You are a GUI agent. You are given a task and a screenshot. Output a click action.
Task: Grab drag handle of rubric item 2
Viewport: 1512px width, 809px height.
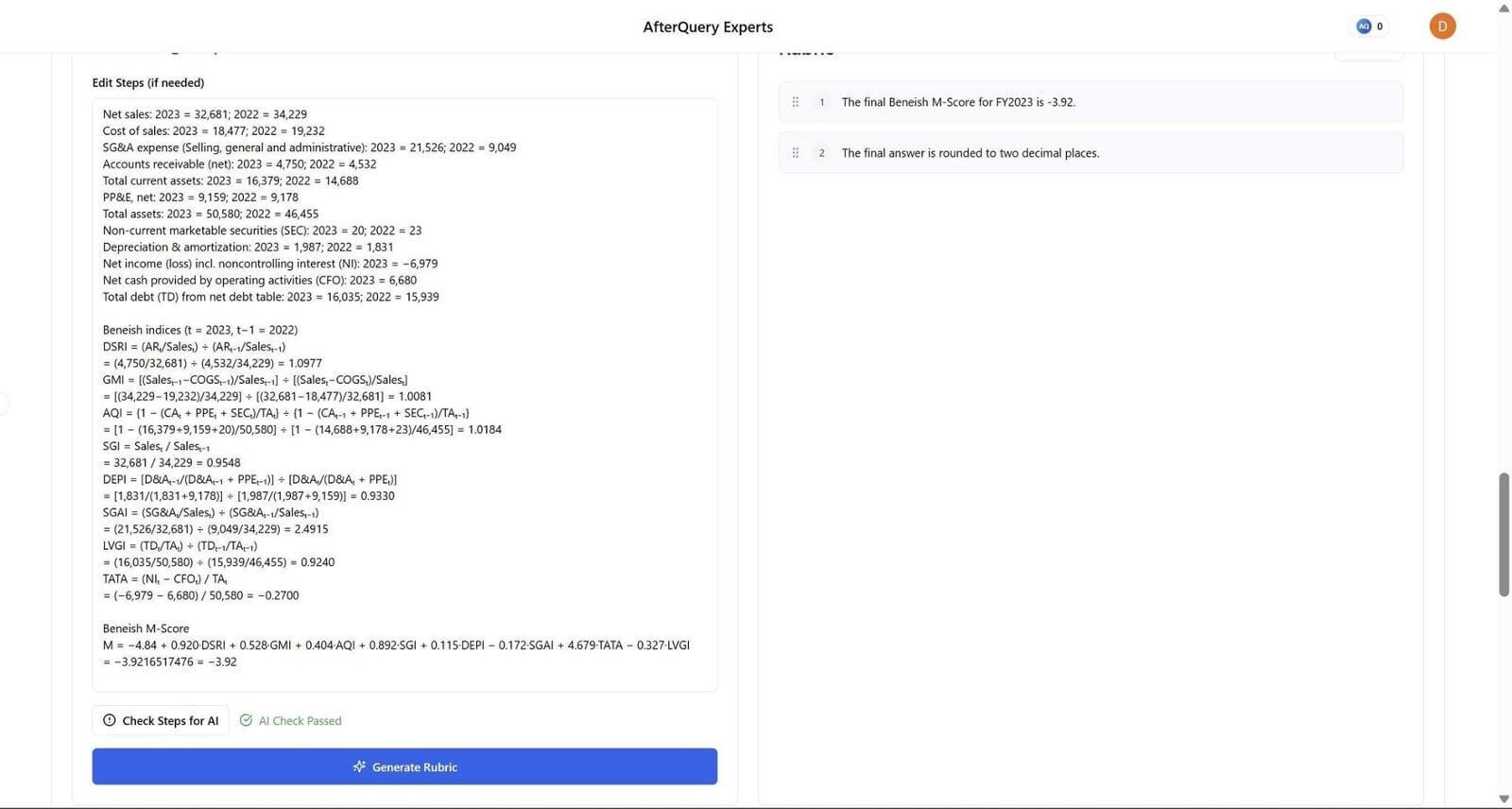pyautogui.click(x=795, y=153)
